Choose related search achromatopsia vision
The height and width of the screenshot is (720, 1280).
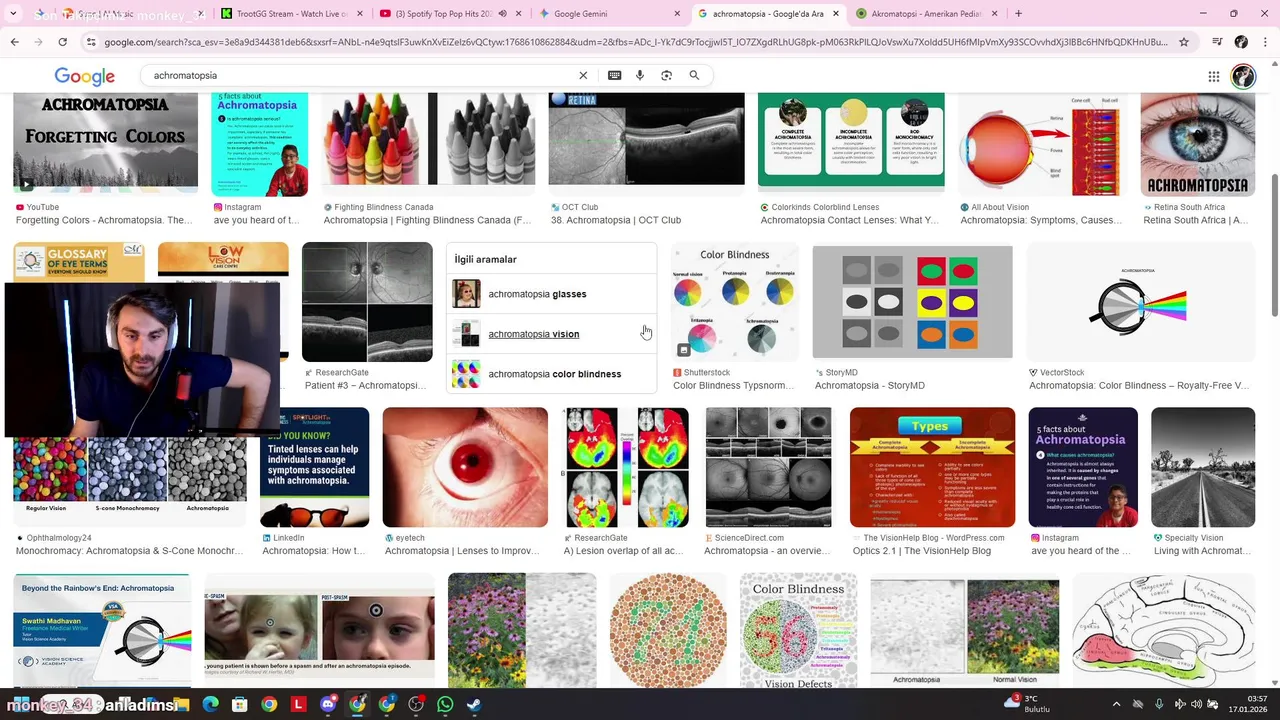(551, 334)
